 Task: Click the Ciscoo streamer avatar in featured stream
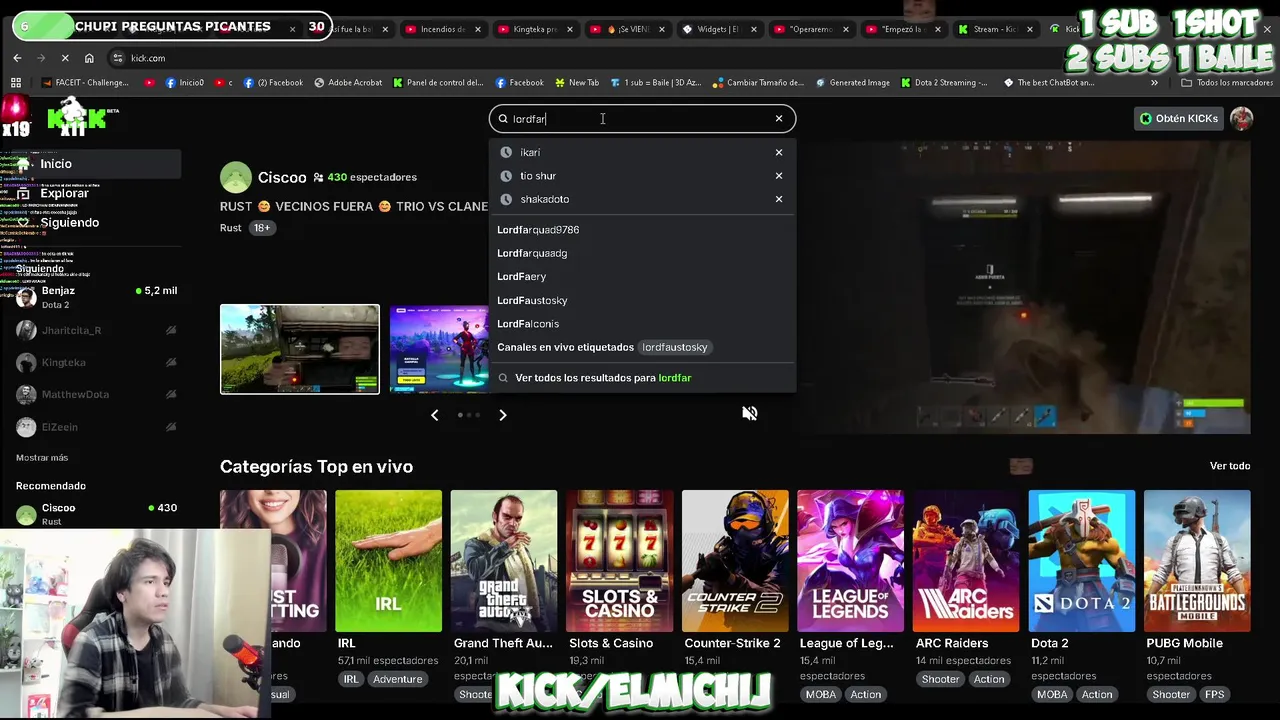click(x=236, y=177)
